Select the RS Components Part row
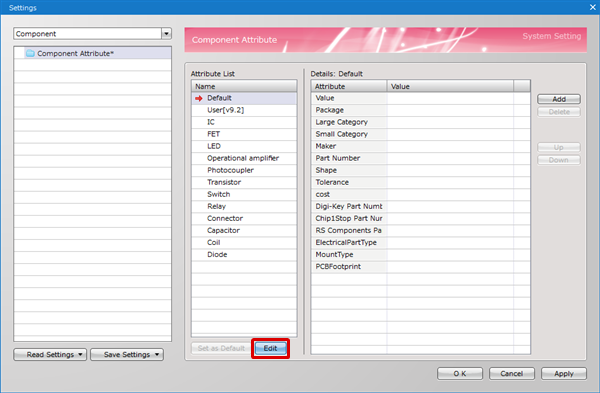The width and height of the screenshot is (600, 393). pyautogui.click(x=421, y=230)
